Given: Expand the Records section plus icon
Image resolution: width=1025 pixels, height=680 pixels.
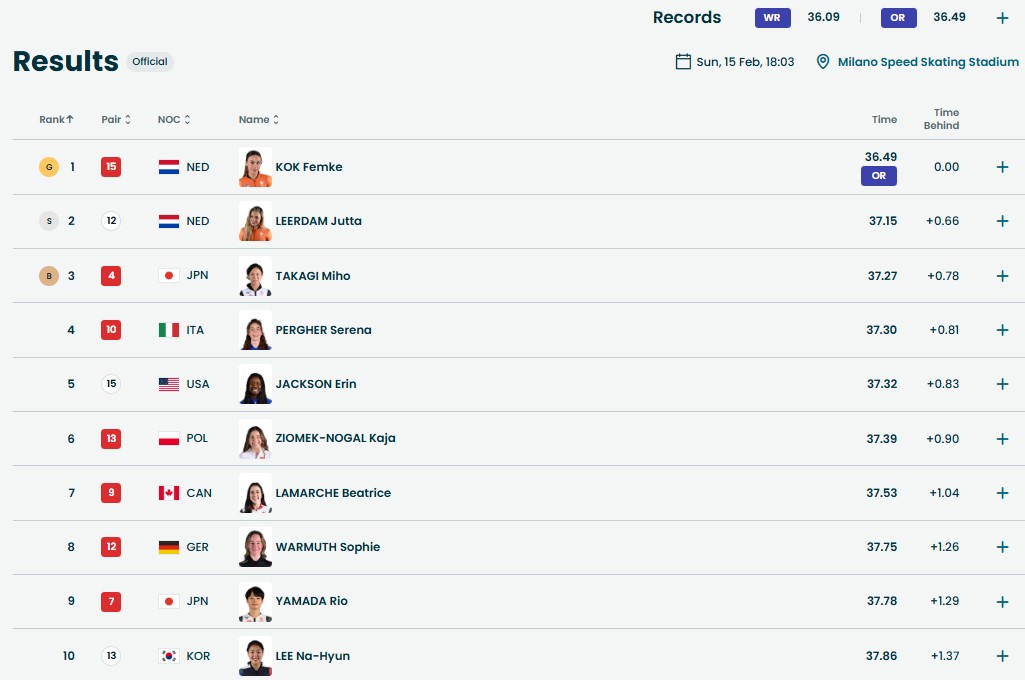Looking at the screenshot, I should (1002, 18).
